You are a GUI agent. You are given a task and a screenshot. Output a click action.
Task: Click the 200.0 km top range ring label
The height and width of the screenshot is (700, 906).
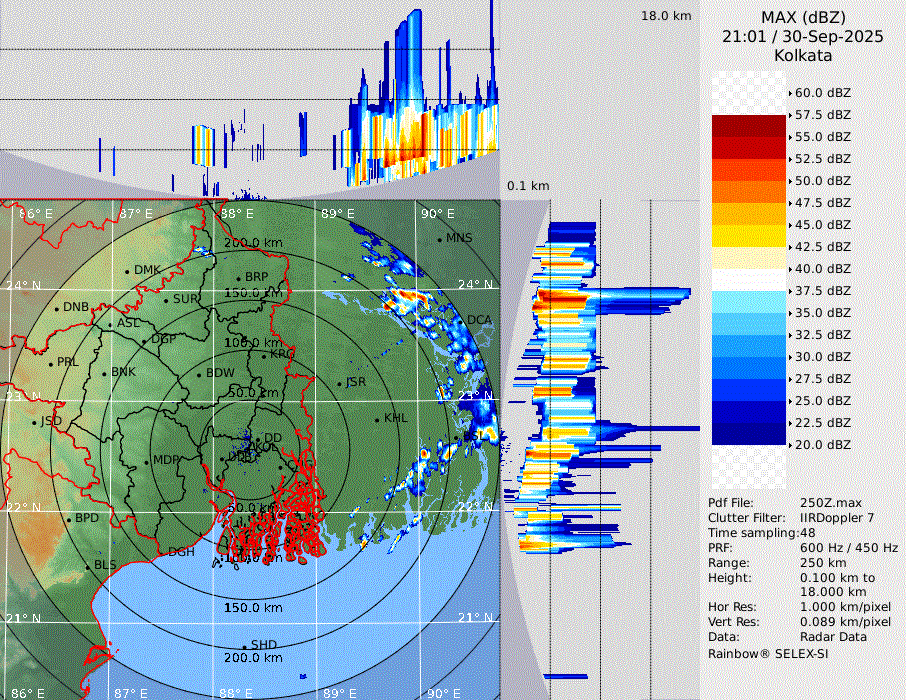(x=252, y=243)
